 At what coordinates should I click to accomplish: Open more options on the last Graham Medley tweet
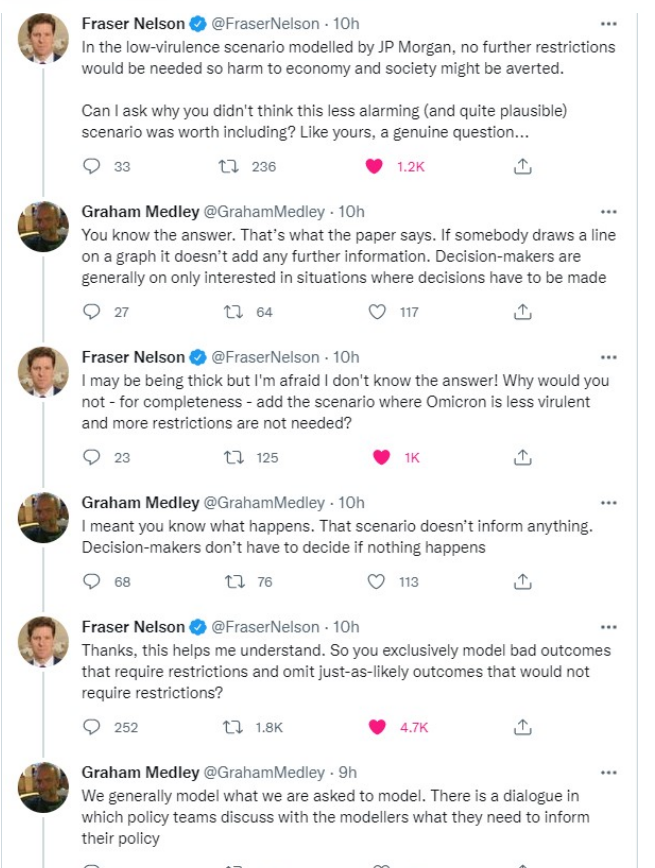click(x=608, y=772)
